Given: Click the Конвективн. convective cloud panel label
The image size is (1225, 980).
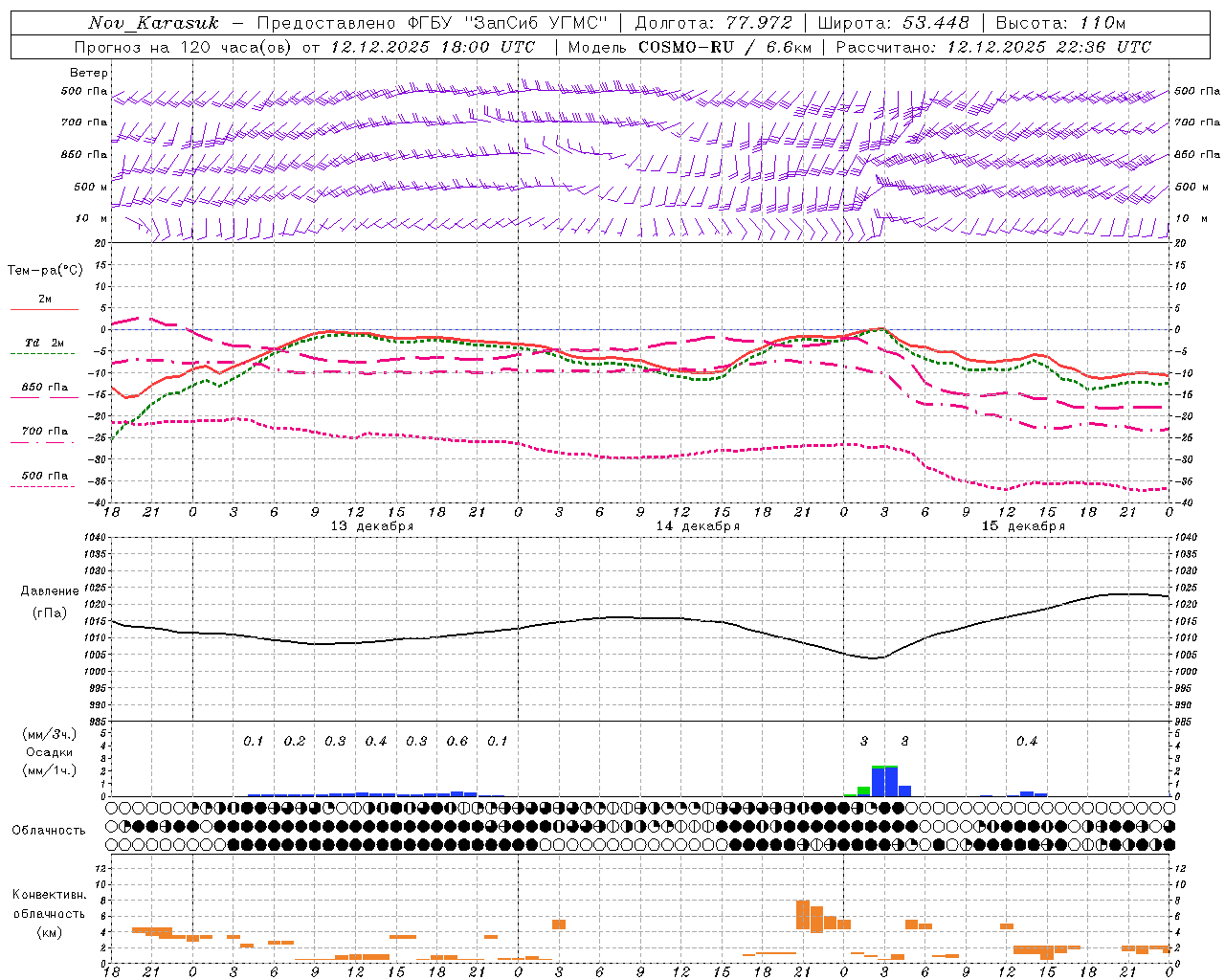Looking at the screenshot, I should tap(49, 895).
